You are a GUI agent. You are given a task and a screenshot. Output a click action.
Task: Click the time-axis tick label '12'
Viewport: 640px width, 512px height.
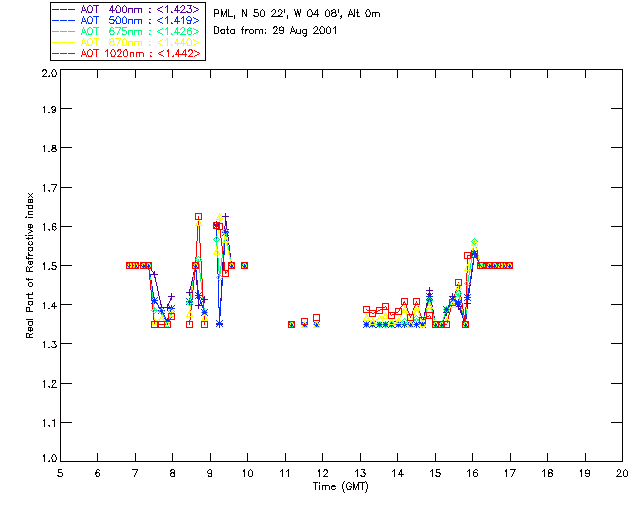(322, 473)
